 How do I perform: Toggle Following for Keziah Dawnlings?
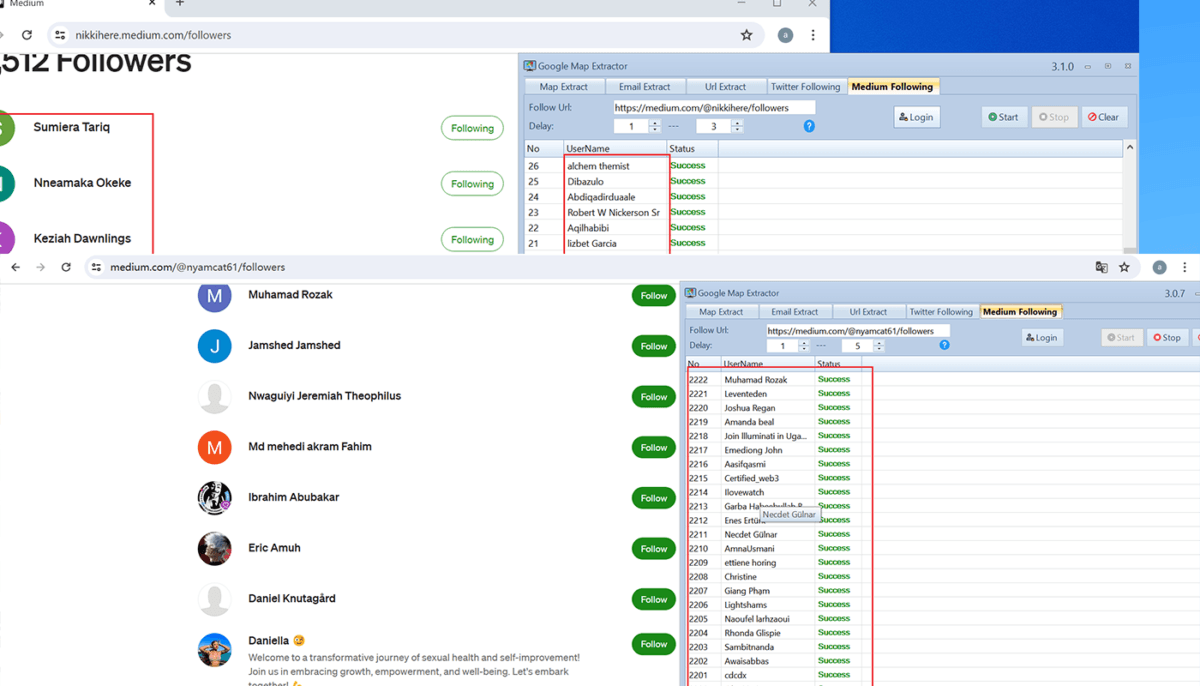472,239
